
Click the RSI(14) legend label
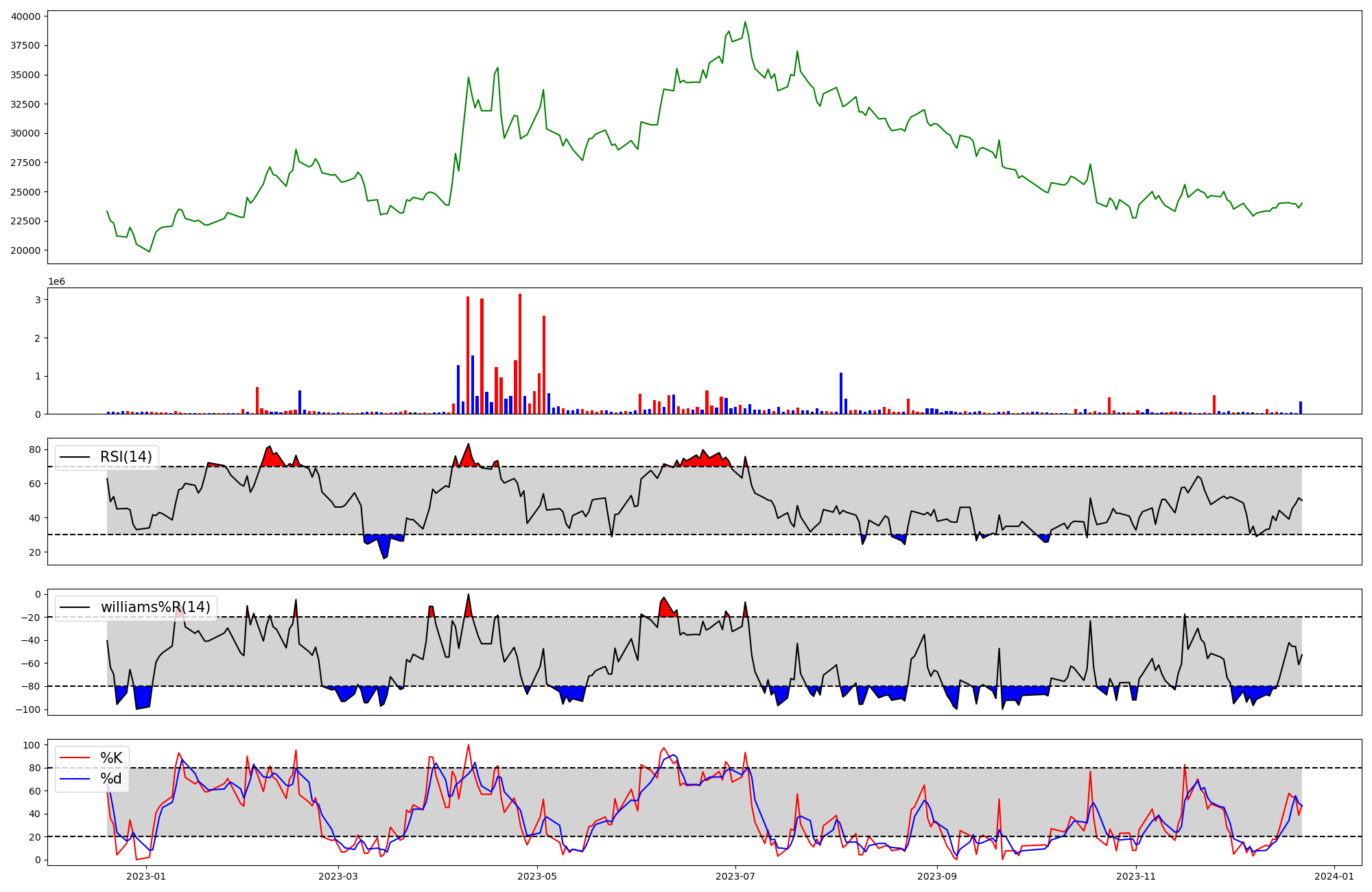pyautogui.click(x=126, y=457)
